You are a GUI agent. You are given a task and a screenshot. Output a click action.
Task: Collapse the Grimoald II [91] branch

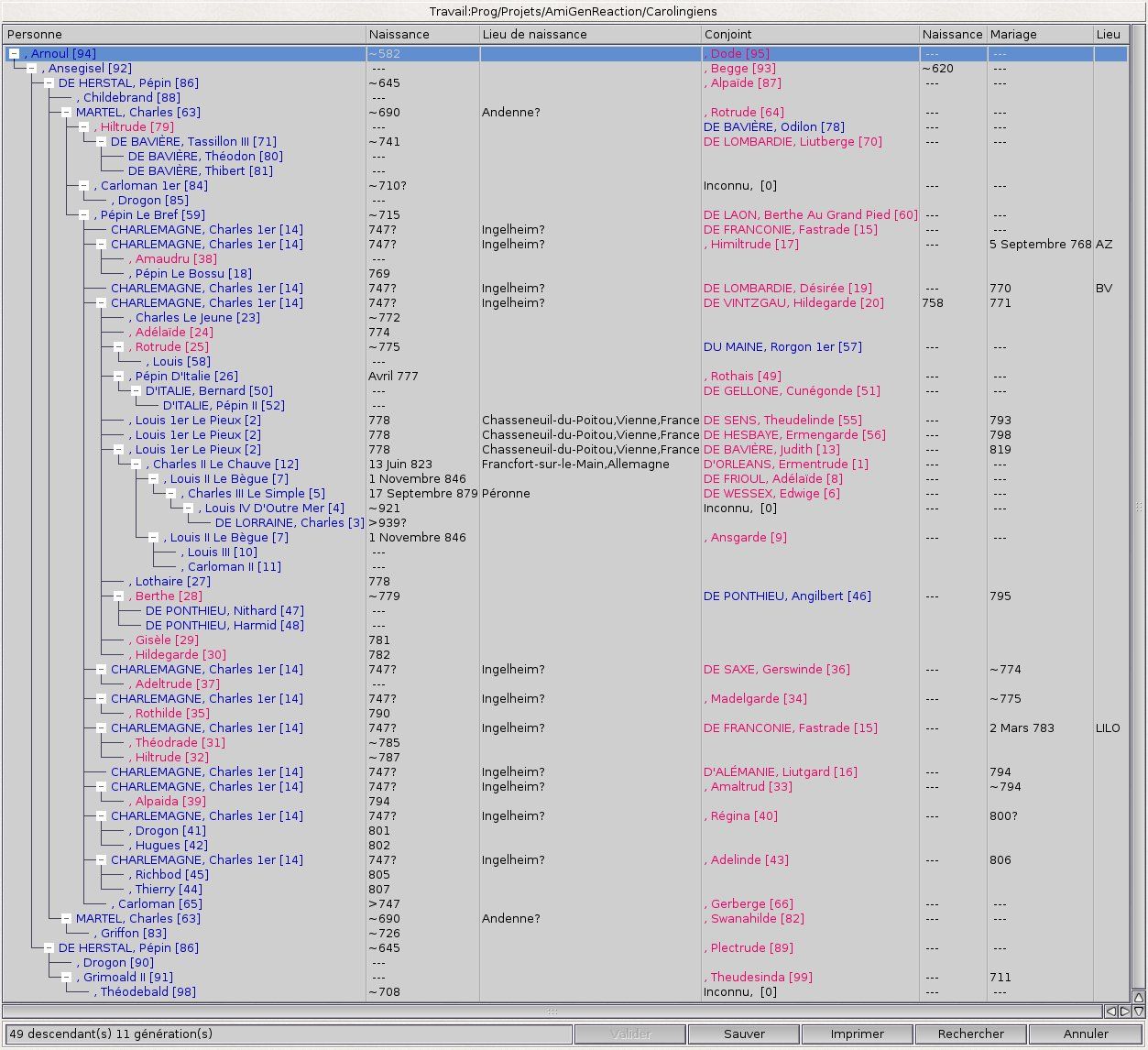point(66,978)
